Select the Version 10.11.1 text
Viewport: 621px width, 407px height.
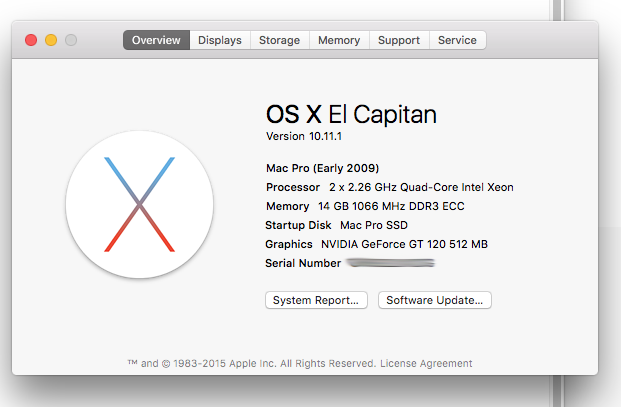304,136
